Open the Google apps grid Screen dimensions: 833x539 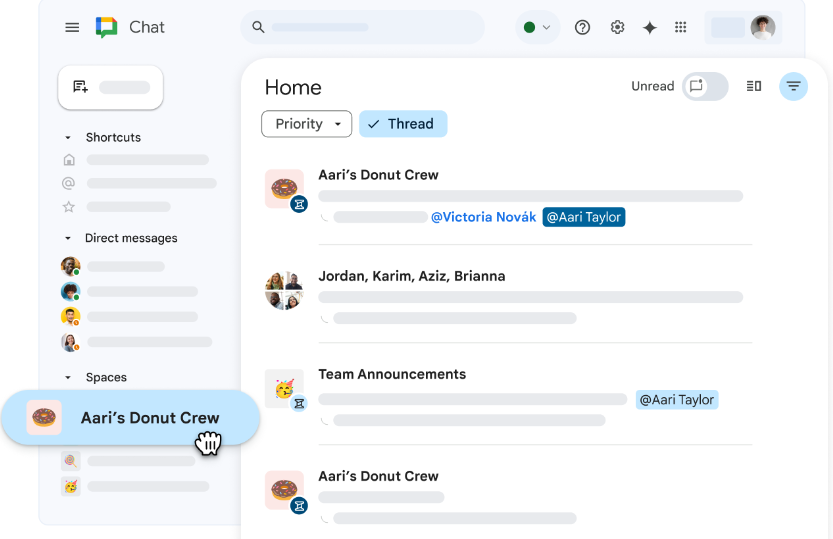click(x=681, y=27)
